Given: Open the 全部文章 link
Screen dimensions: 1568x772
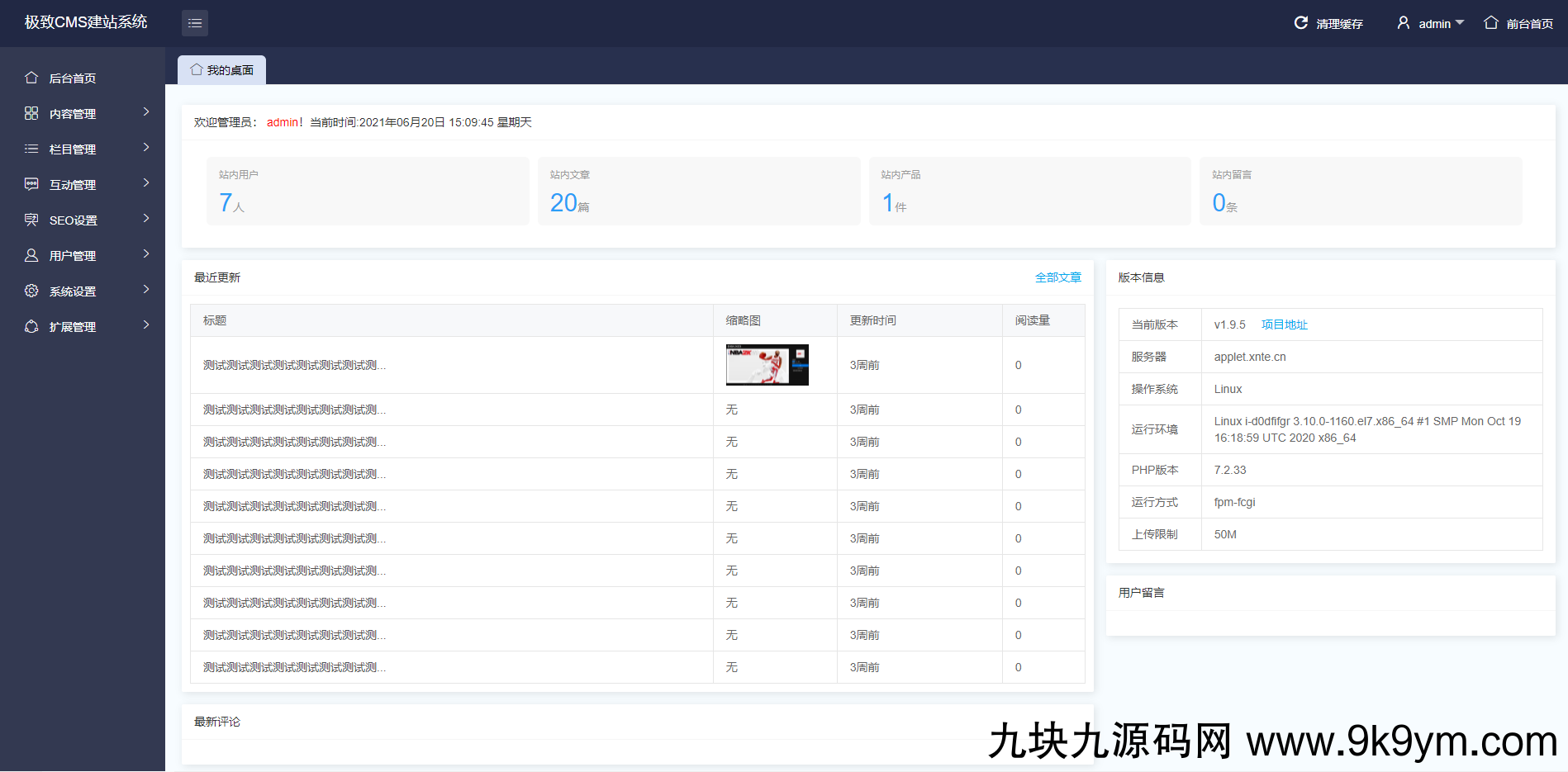Looking at the screenshot, I should click(1057, 277).
